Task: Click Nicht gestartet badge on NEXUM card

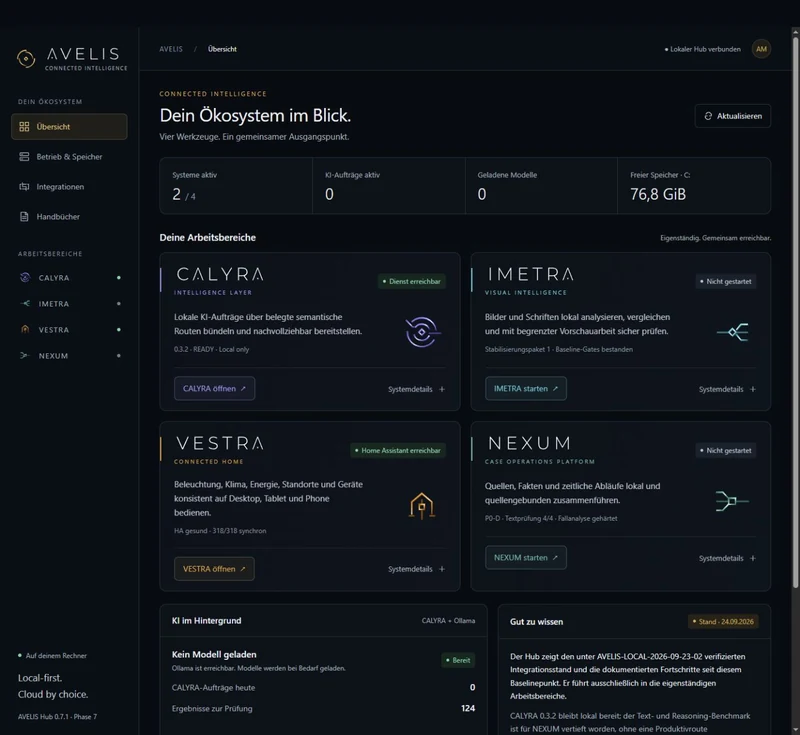Action: tap(726, 450)
